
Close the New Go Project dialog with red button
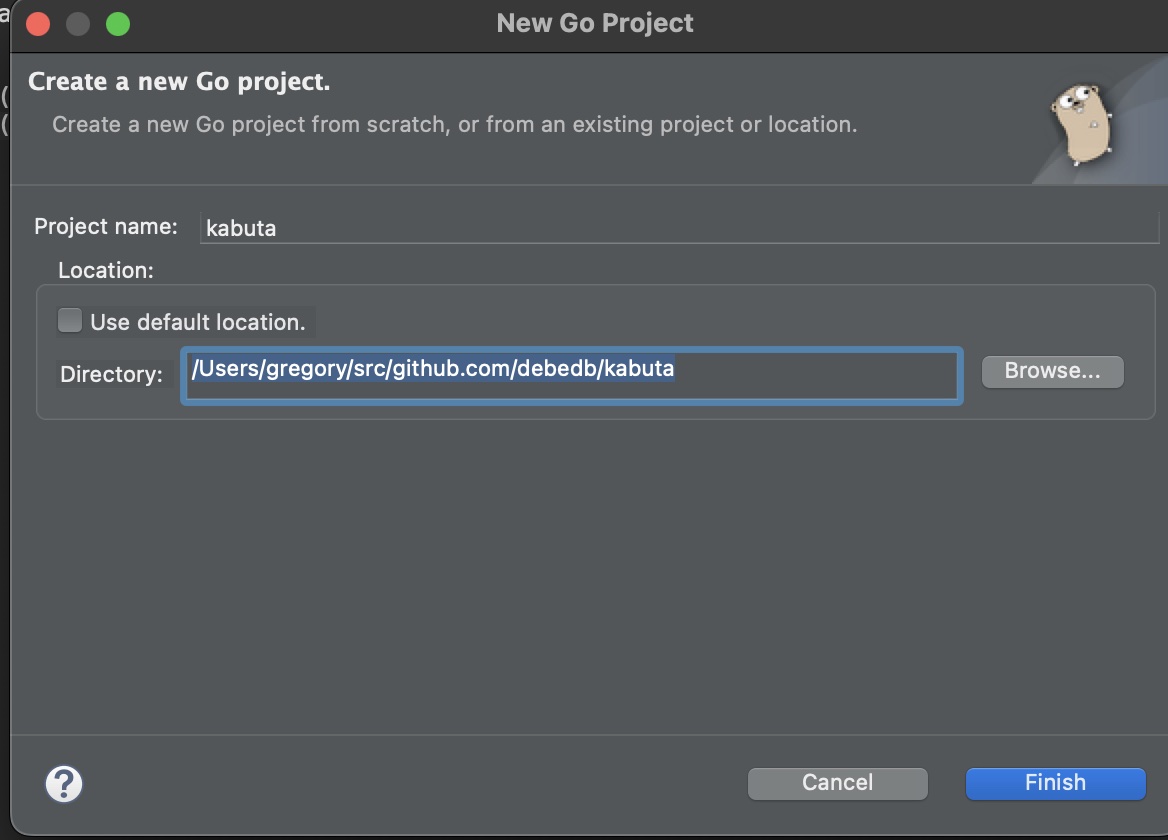click(x=38, y=24)
